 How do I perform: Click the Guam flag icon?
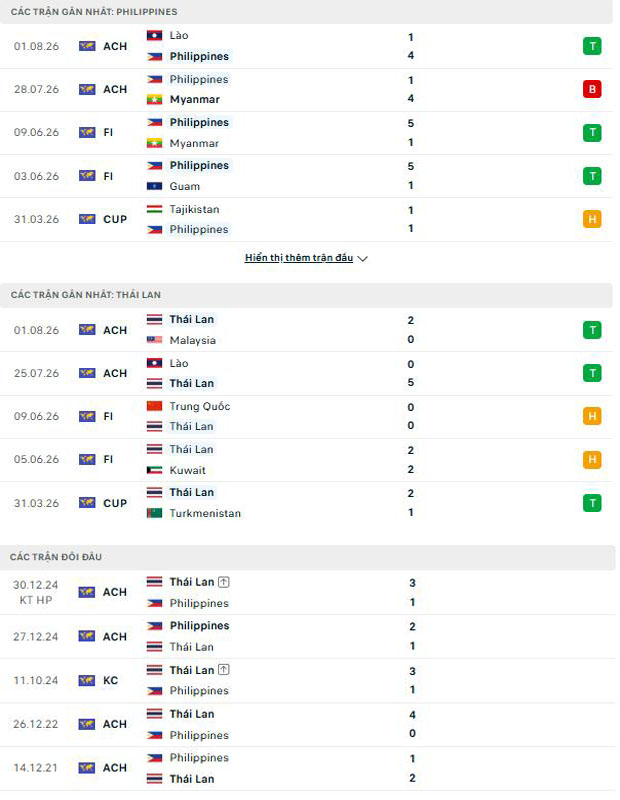click(155, 186)
